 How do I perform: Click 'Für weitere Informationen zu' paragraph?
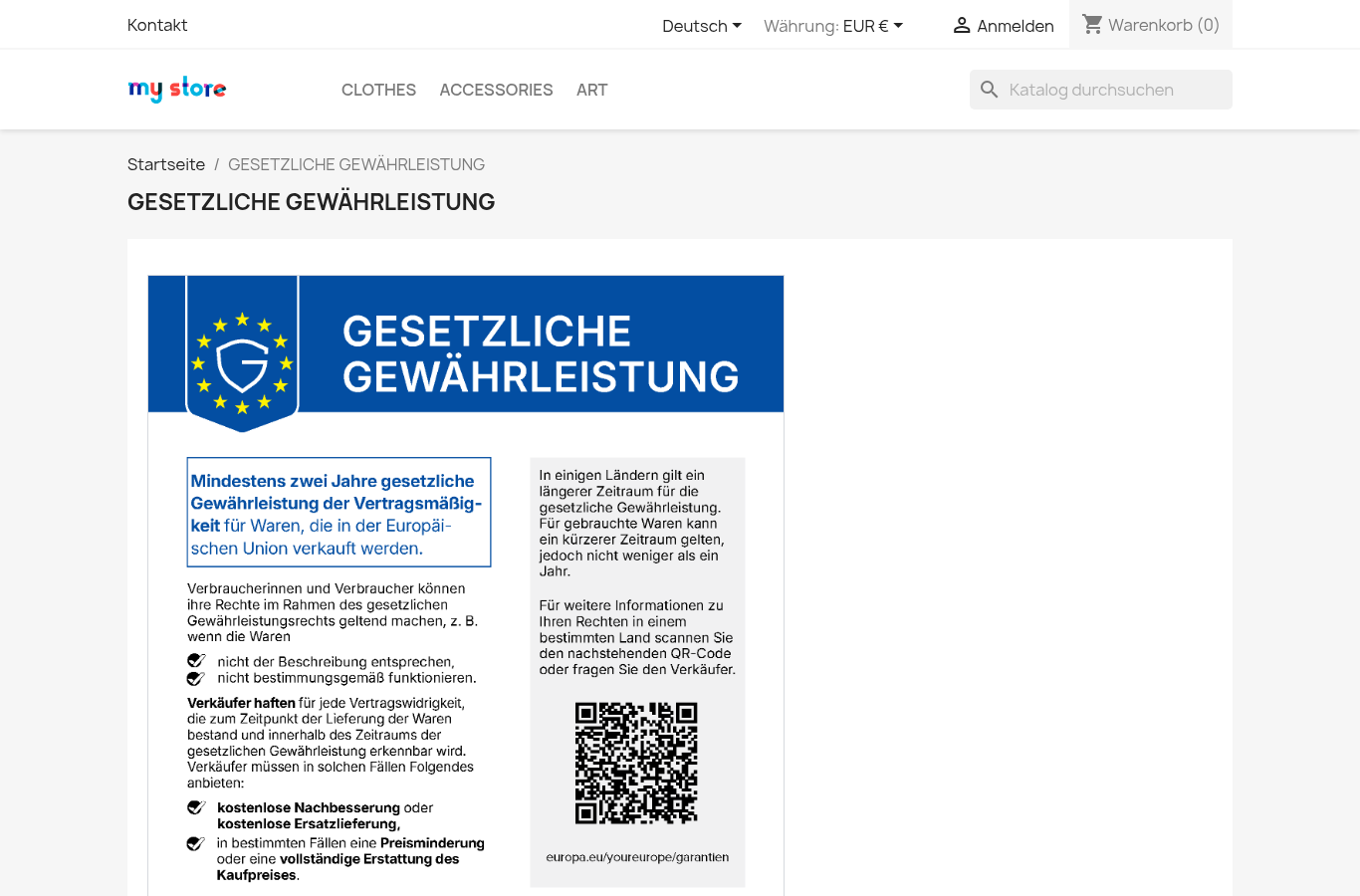click(x=637, y=637)
